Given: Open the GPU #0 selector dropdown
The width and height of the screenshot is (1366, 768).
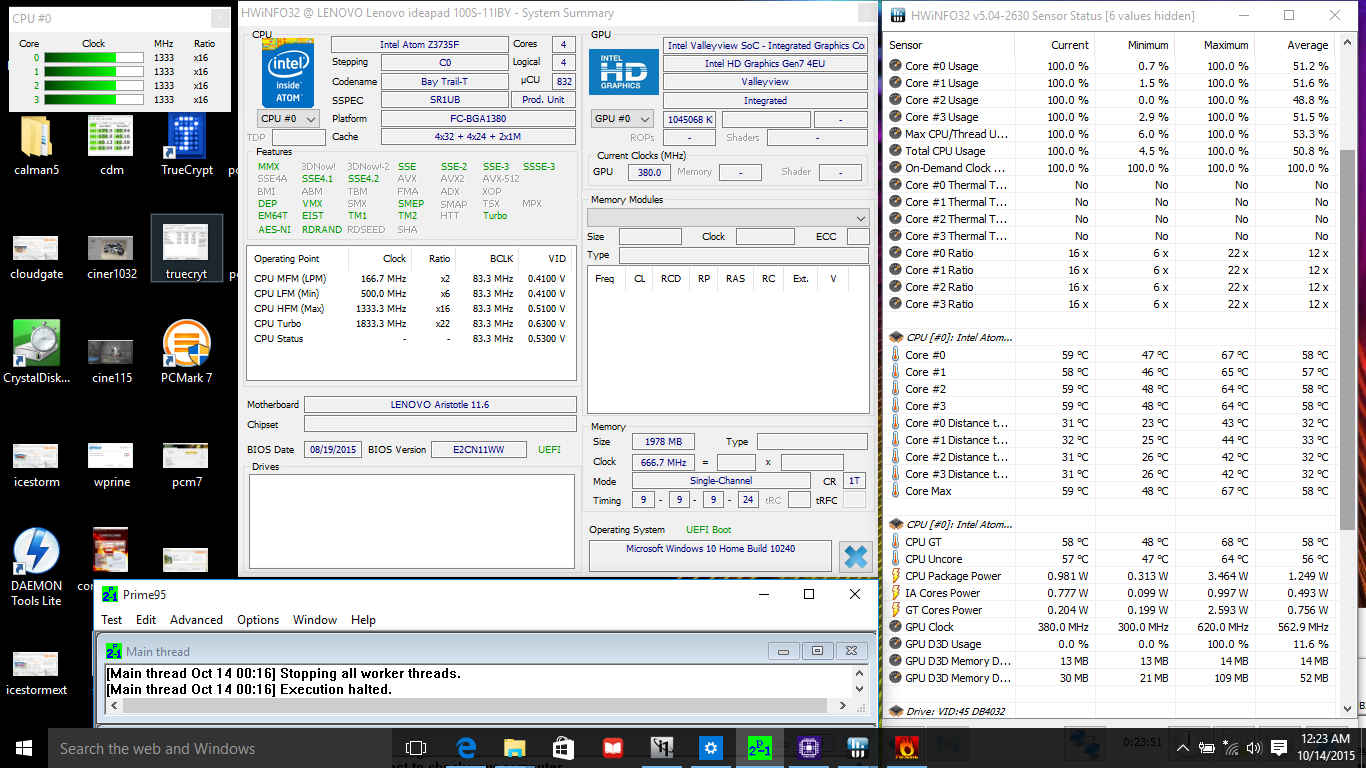Looking at the screenshot, I should pyautogui.click(x=623, y=119).
